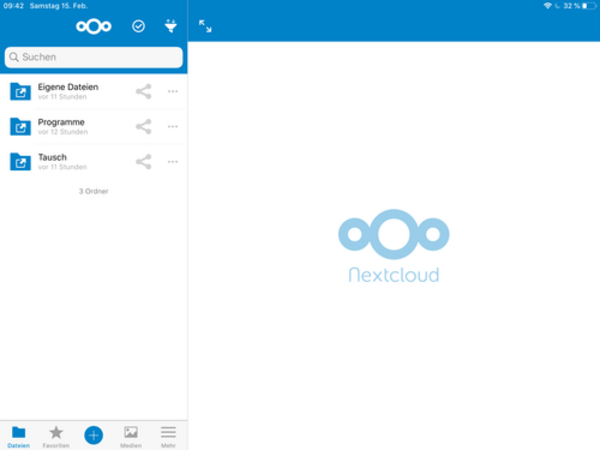Image resolution: width=600 pixels, height=450 pixels.
Task: Open the sort and filter funnel icon
Action: [x=171, y=26]
